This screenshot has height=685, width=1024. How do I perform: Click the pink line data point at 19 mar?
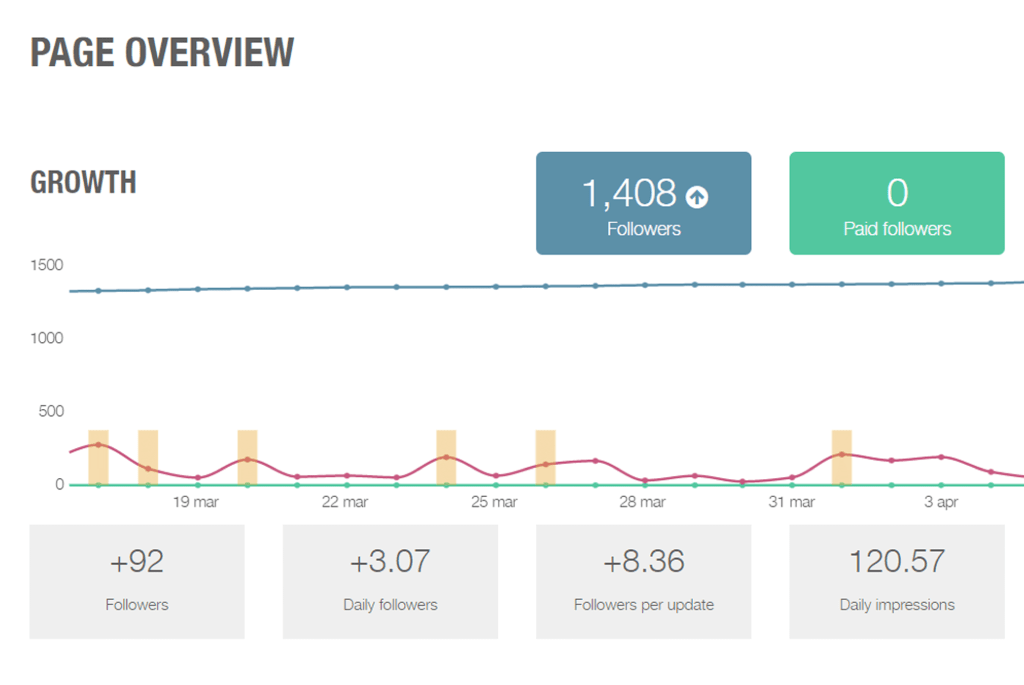point(198,478)
